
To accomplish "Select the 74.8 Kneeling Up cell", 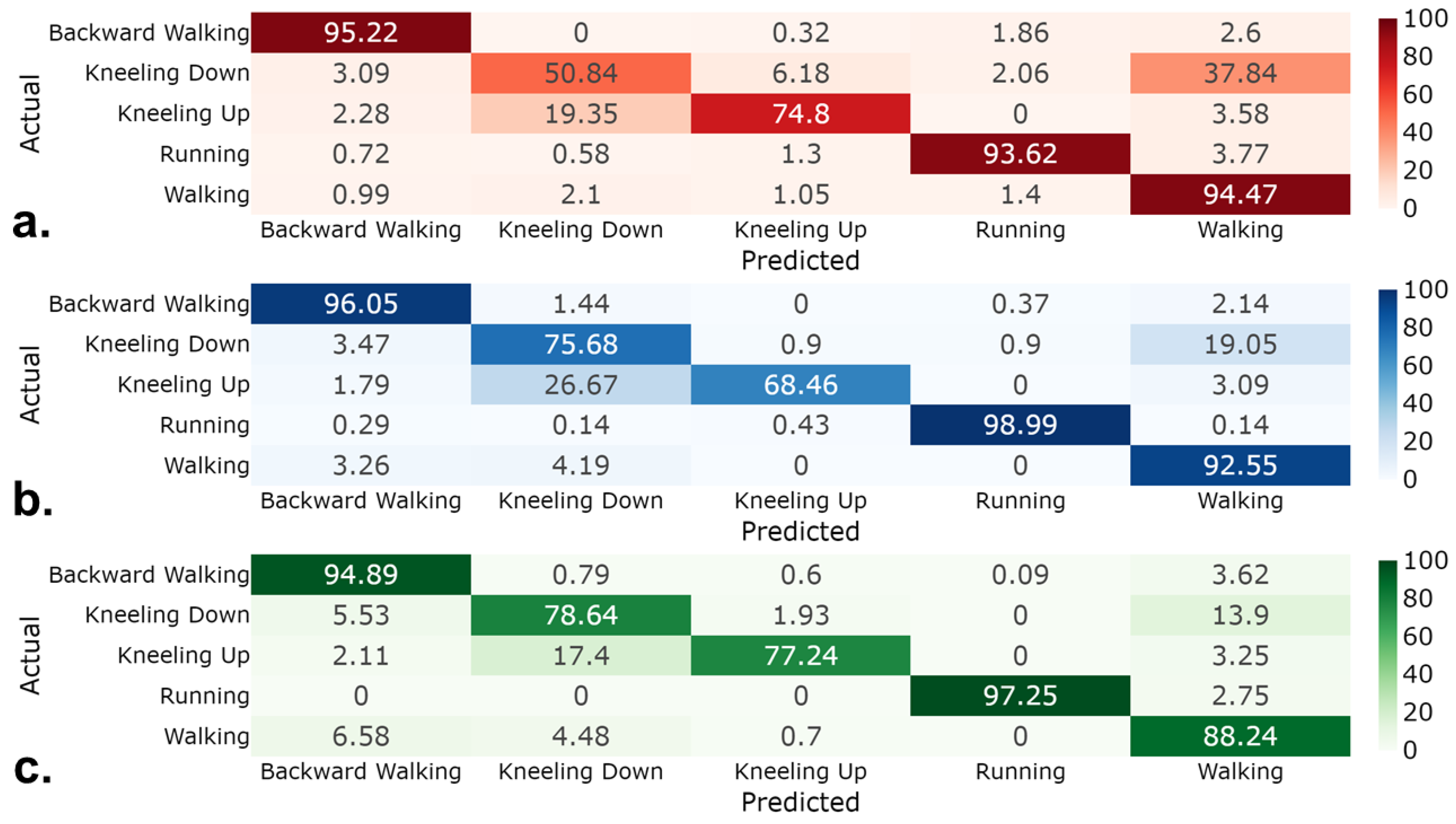I will pyautogui.click(x=801, y=113).
